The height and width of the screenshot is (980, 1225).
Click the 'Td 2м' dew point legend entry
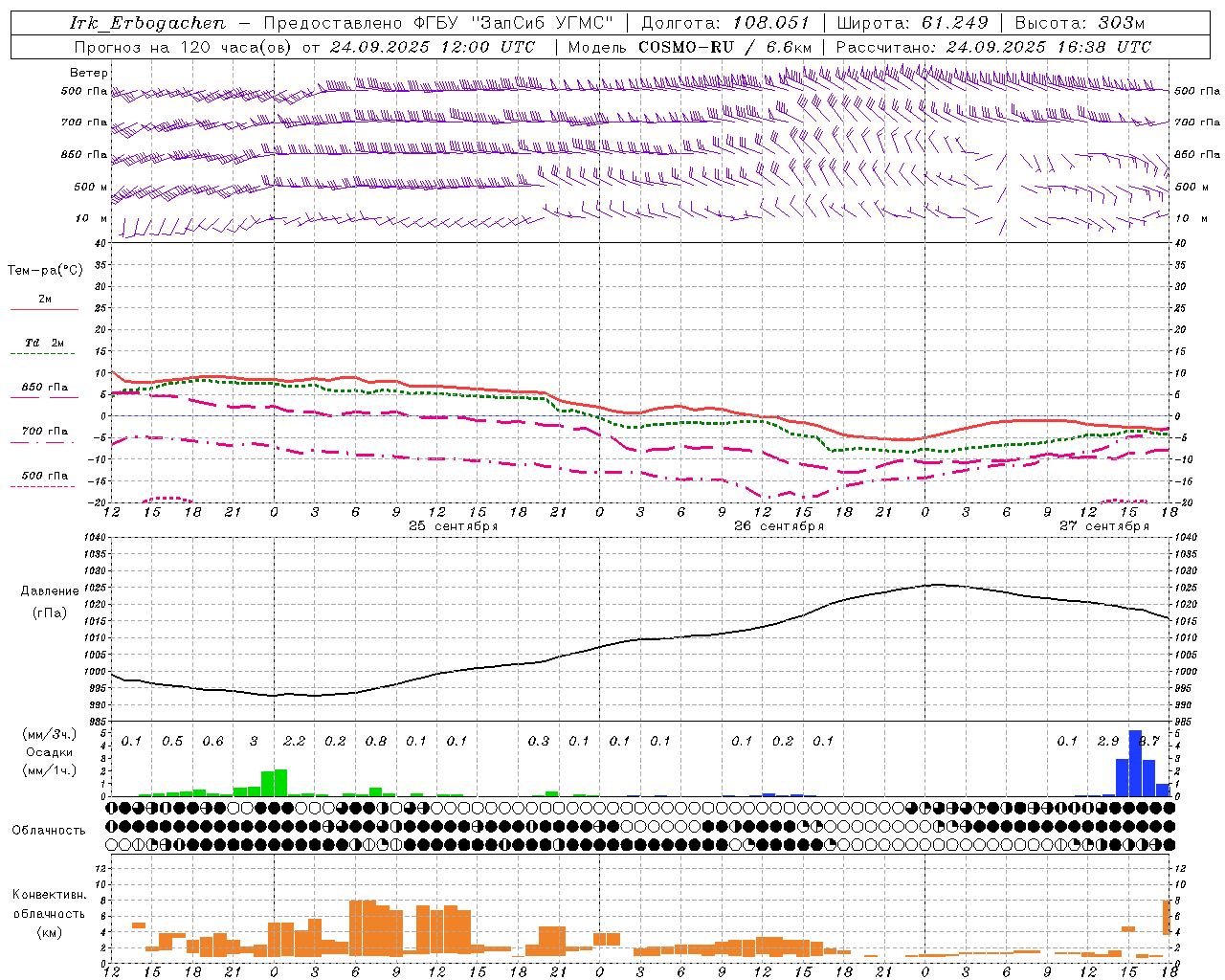[45, 343]
